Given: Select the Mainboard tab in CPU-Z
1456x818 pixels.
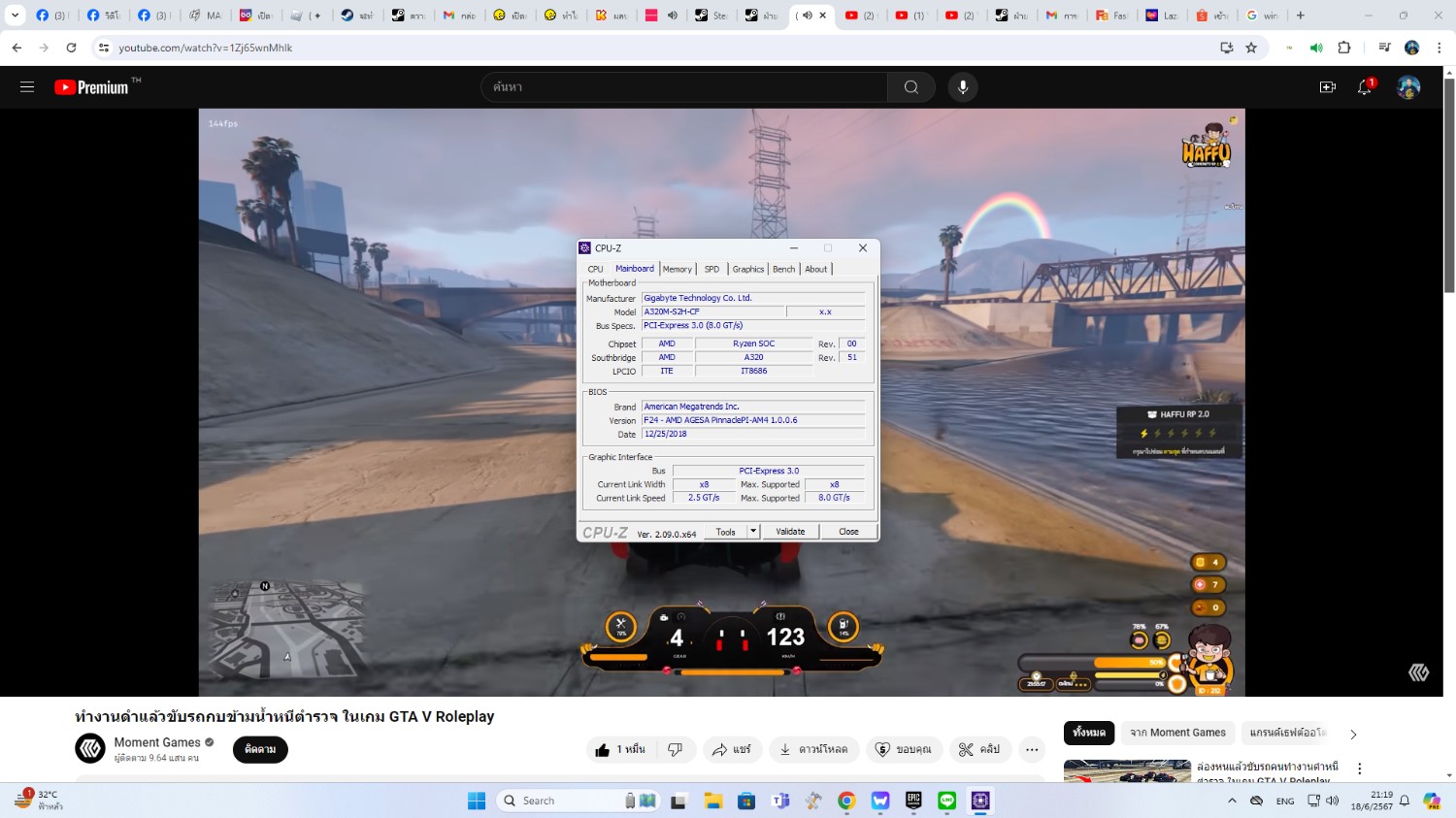Looking at the screenshot, I should (635, 269).
